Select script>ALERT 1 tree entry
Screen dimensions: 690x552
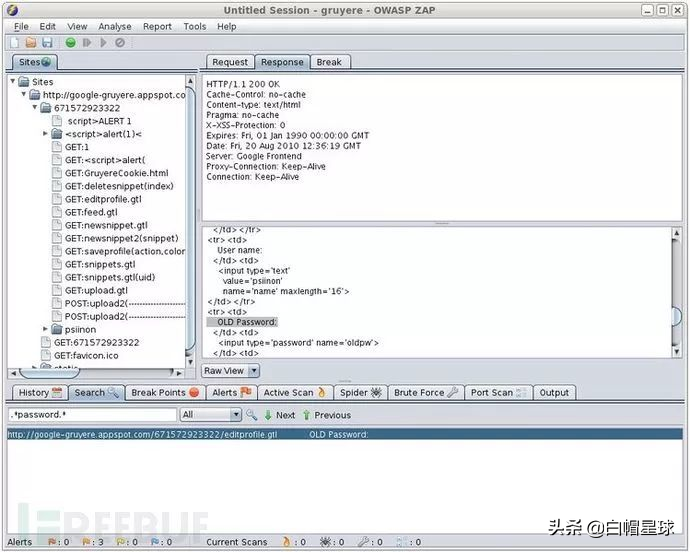(x=92, y=121)
